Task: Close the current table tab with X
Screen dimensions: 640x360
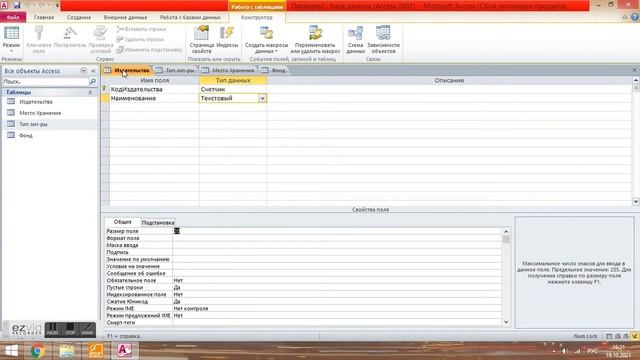Action: [634, 70]
